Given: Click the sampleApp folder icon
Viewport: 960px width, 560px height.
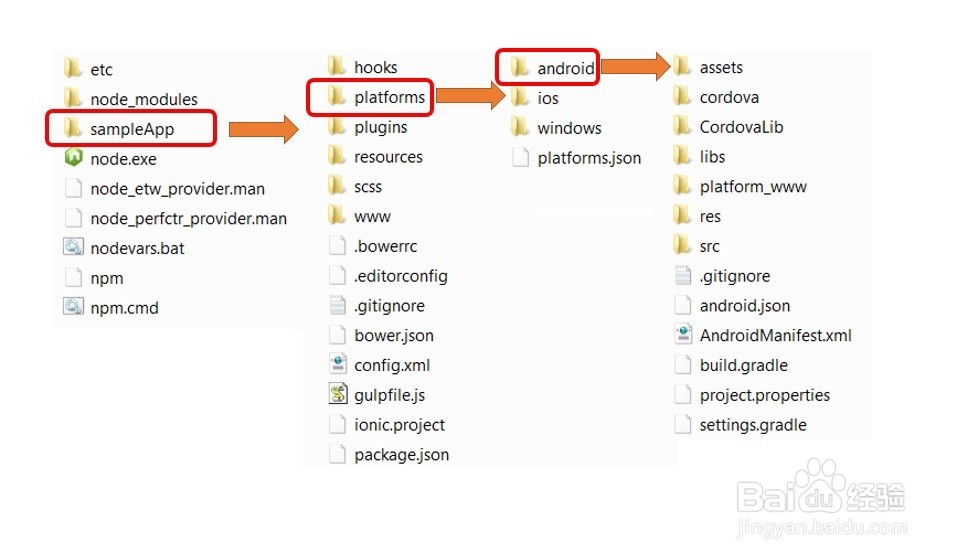Looking at the screenshot, I should click(x=73, y=129).
